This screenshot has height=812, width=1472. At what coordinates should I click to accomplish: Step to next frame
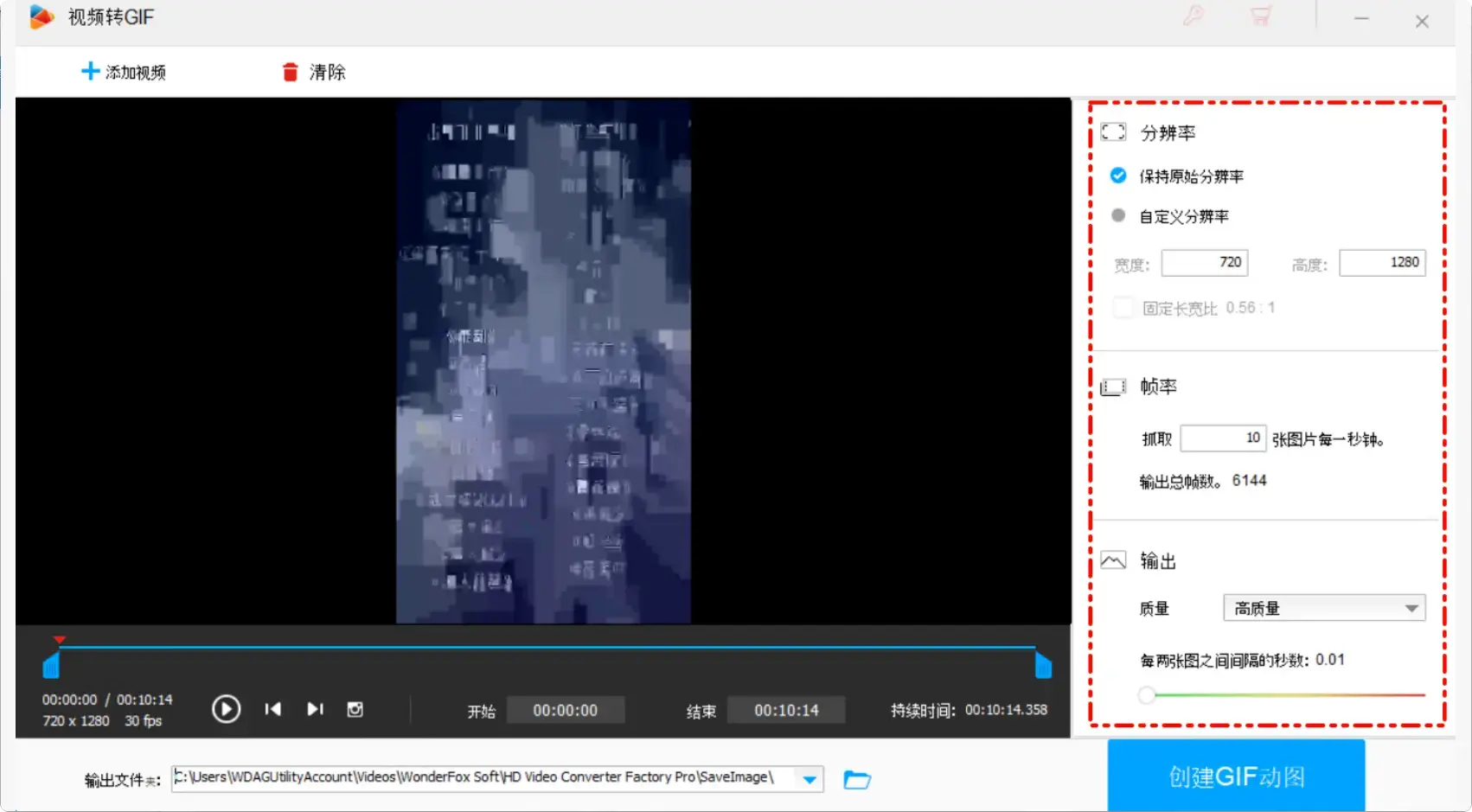click(315, 709)
